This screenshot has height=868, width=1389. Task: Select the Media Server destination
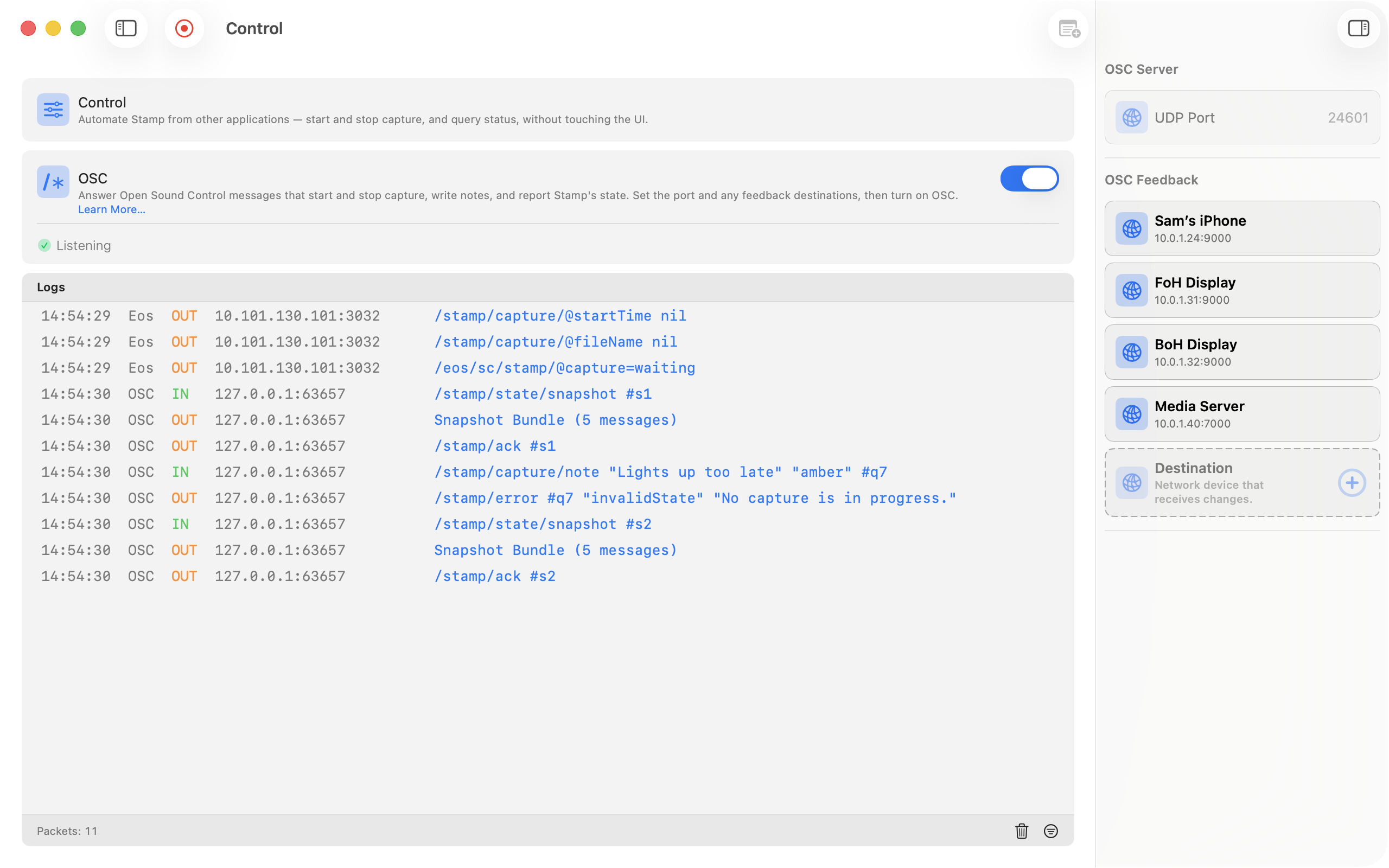tap(1242, 414)
